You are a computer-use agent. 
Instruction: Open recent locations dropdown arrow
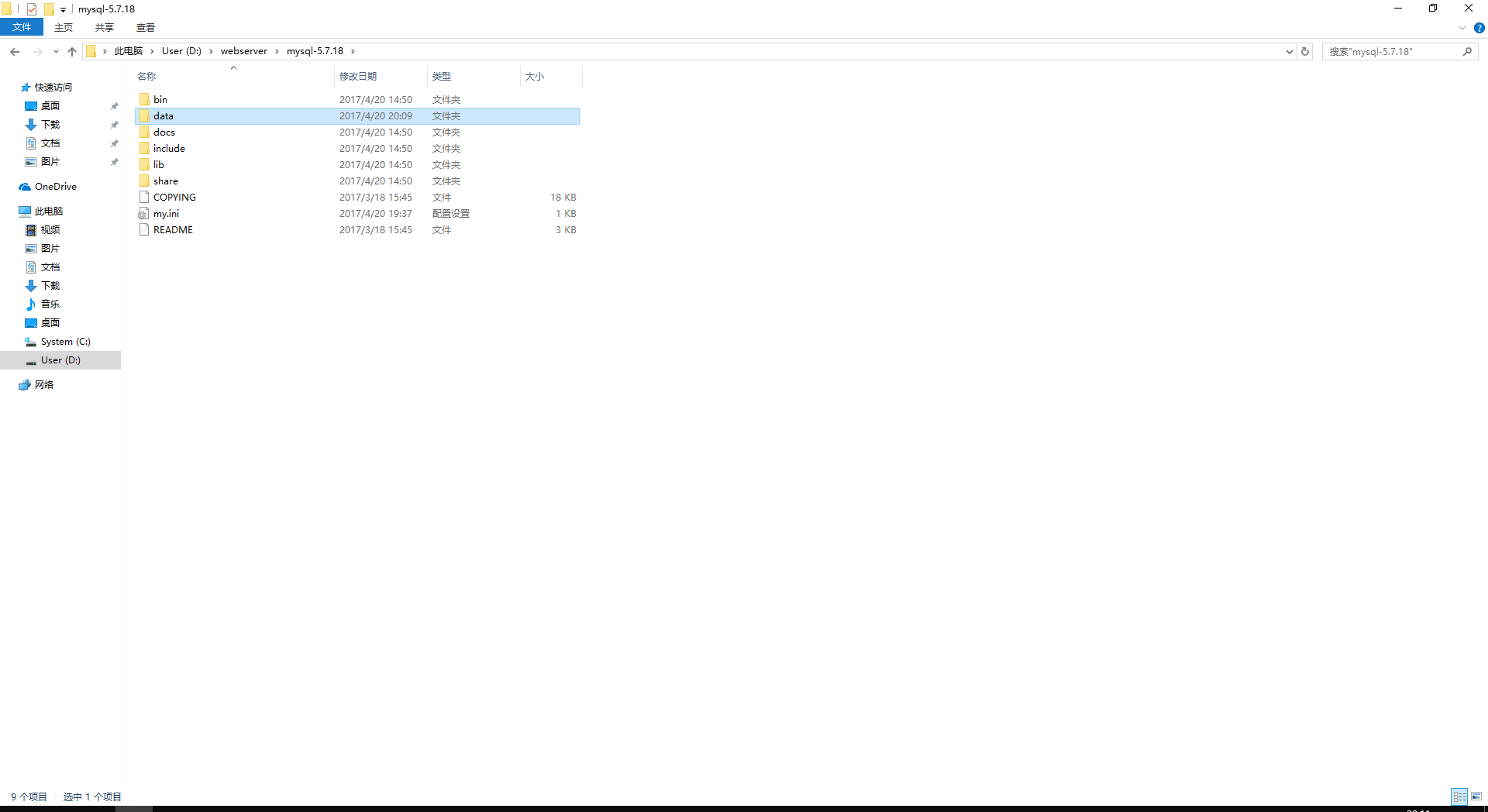(56, 51)
